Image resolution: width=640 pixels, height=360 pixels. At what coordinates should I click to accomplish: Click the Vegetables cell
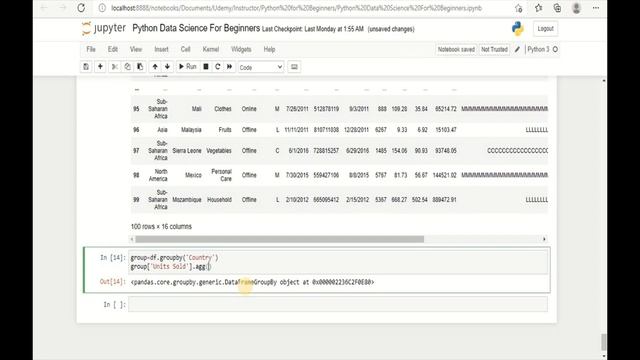point(219,151)
